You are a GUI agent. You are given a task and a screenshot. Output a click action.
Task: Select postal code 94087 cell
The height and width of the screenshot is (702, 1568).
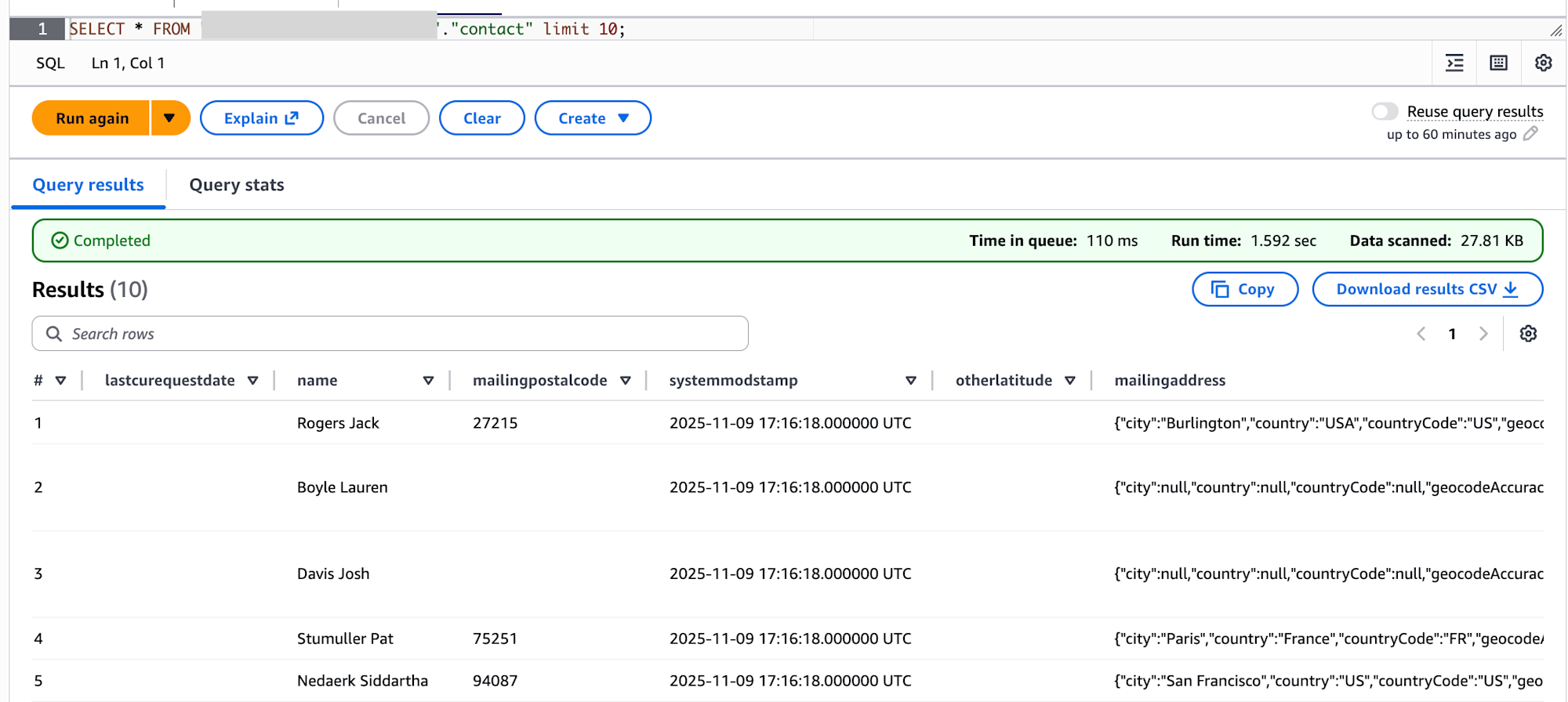point(495,681)
